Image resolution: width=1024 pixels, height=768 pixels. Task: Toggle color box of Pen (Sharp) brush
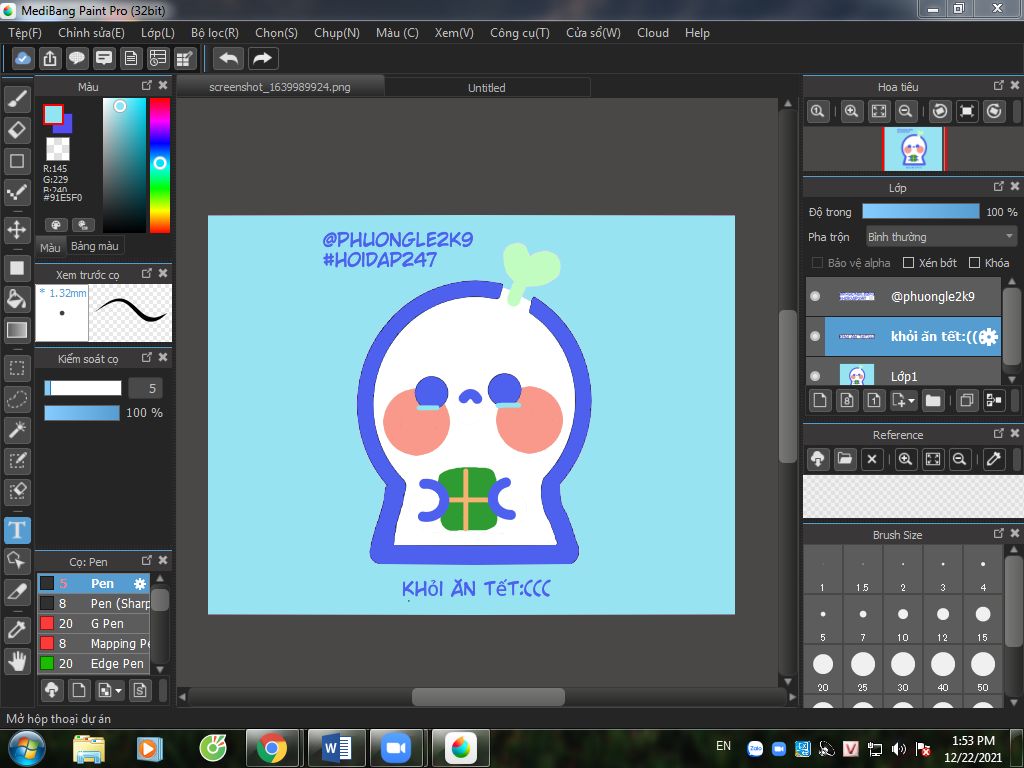pyautogui.click(x=47, y=603)
